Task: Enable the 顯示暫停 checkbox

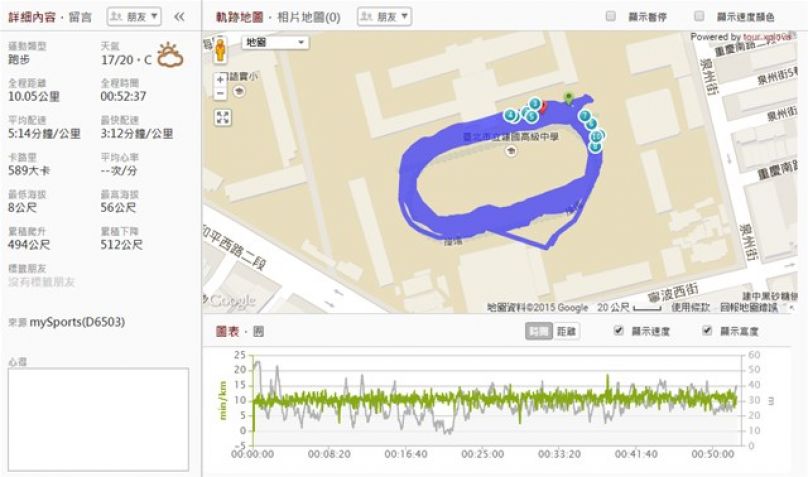Action: 611,17
